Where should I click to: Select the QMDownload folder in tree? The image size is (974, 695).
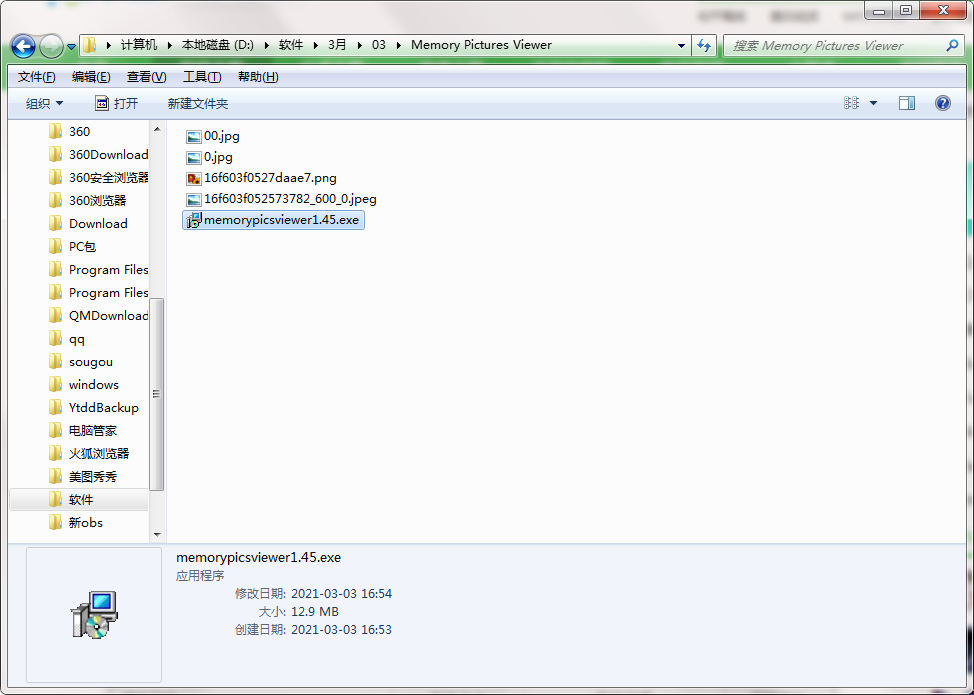click(98, 316)
